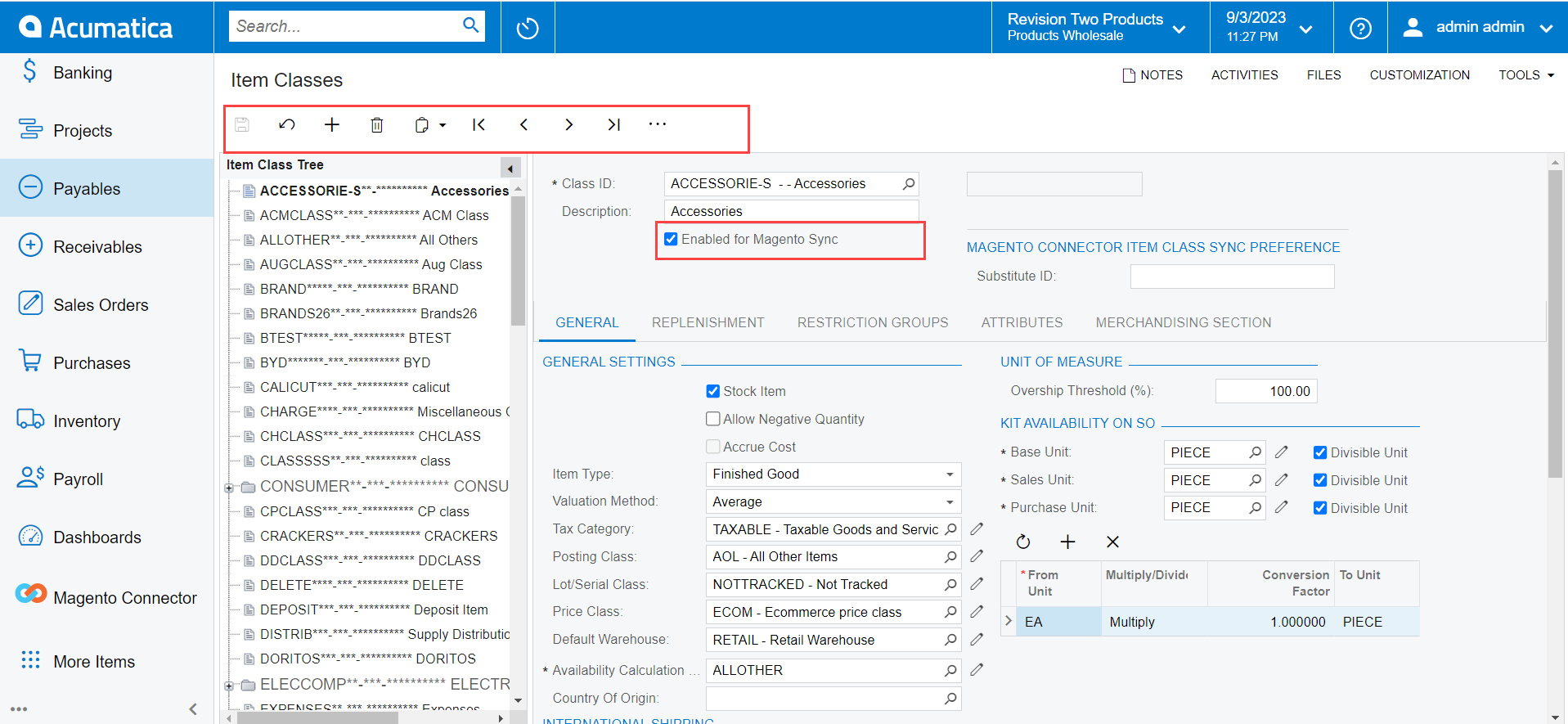Screen dimensions: 1568x724
Task: Open the Customization menu
Action: pos(1420,74)
